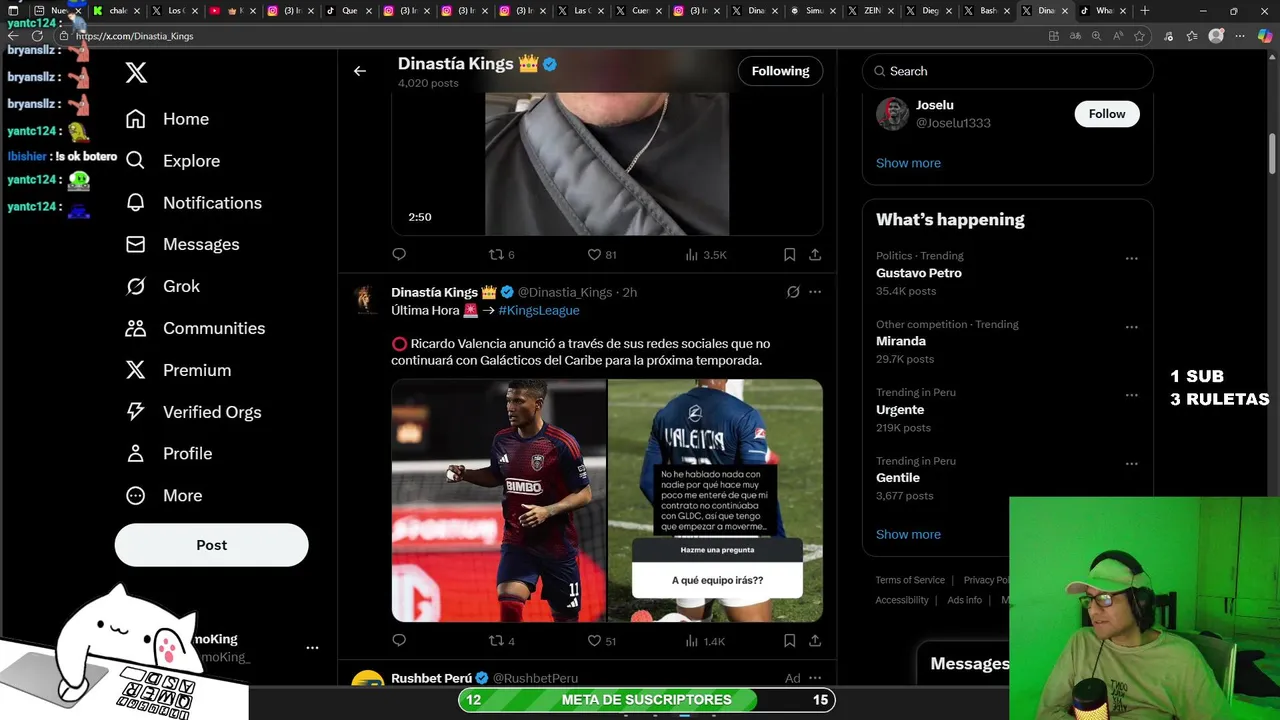
Task: Open Grok from the sidebar
Action: (162, 287)
